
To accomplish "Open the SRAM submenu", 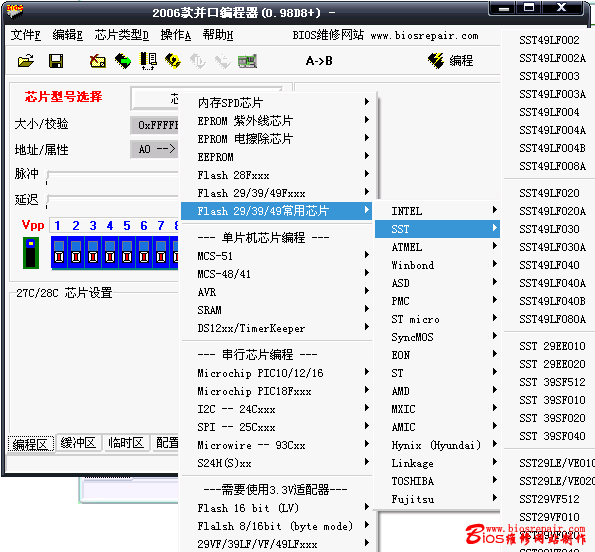I will (x=276, y=310).
